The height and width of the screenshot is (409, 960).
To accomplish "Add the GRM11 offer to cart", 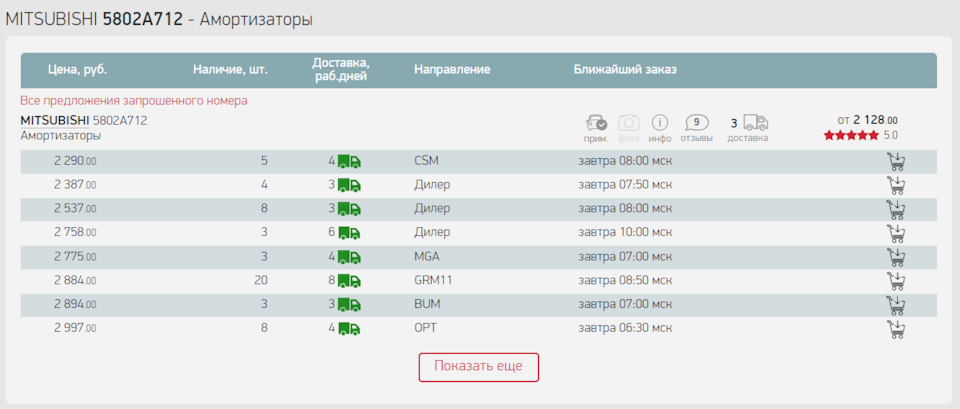I will (x=896, y=281).
